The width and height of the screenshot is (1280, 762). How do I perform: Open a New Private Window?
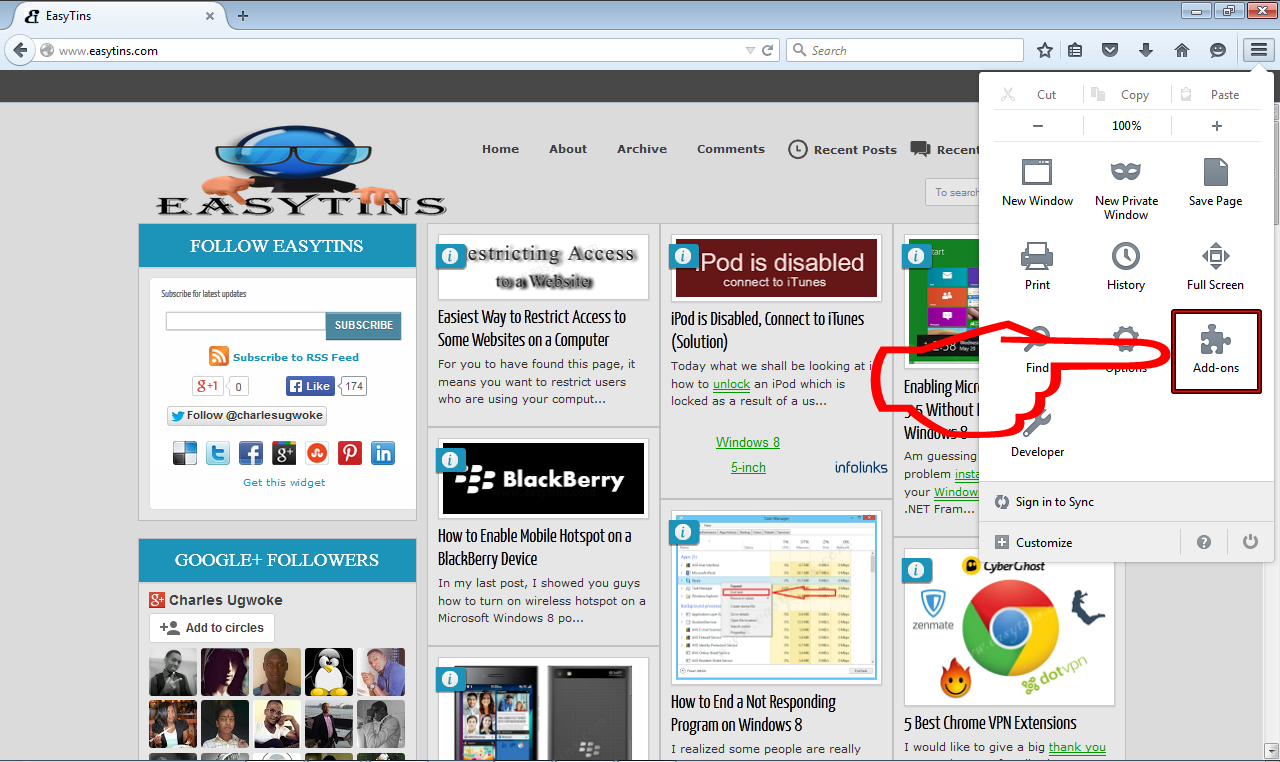coord(1126,189)
